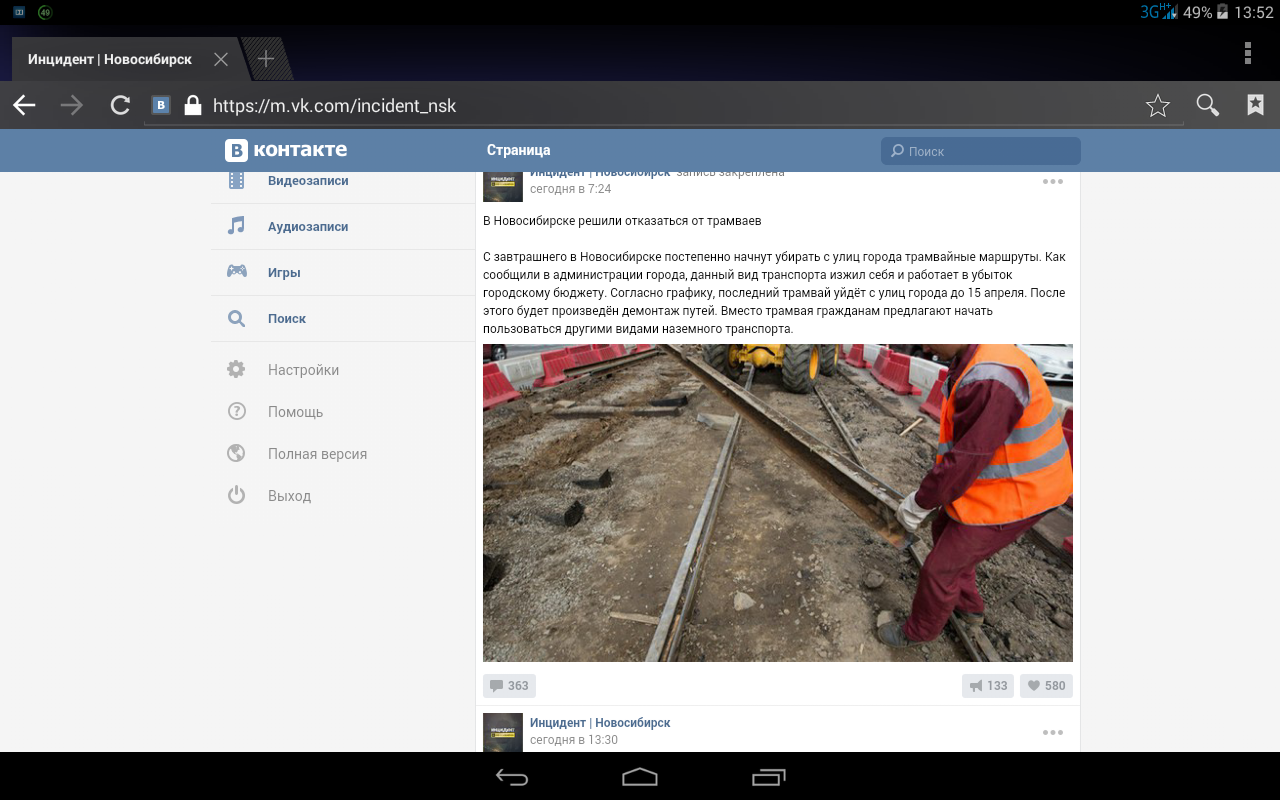The image size is (1280, 800).
Task: Open the bookmarks list icon
Action: click(x=1255, y=105)
